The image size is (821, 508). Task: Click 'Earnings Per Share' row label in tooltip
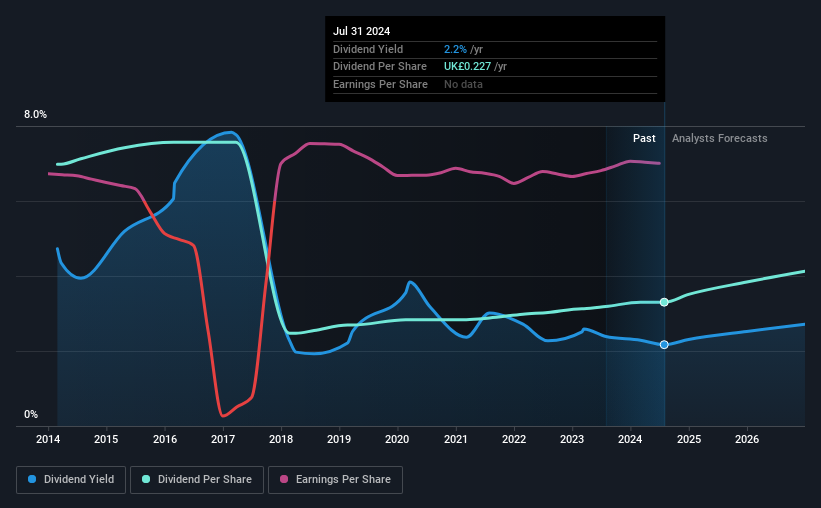coord(380,84)
